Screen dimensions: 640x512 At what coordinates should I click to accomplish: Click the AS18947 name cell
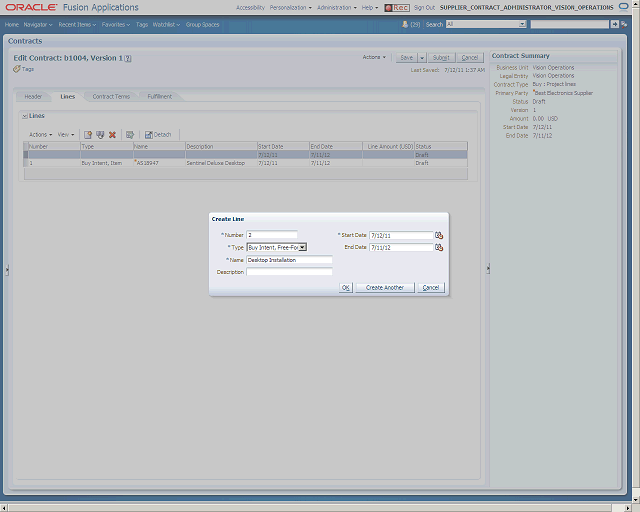coord(159,163)
